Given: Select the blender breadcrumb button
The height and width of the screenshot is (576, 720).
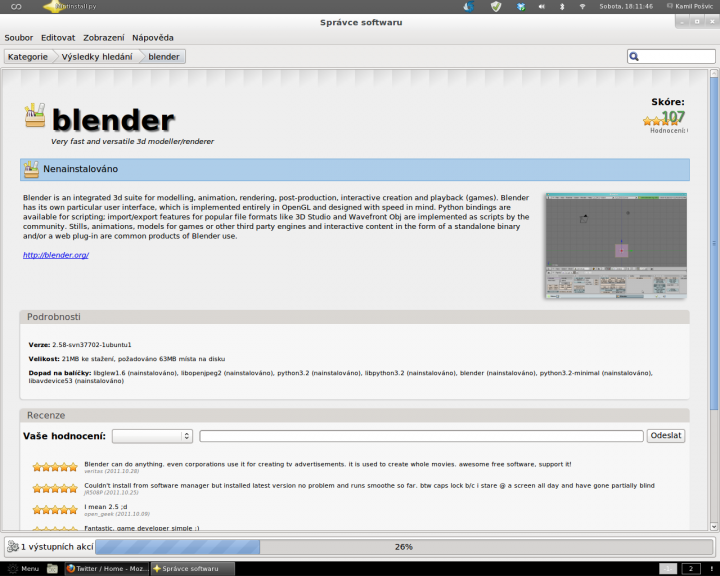Looking at the screenshot, I should tap(164, 56).
